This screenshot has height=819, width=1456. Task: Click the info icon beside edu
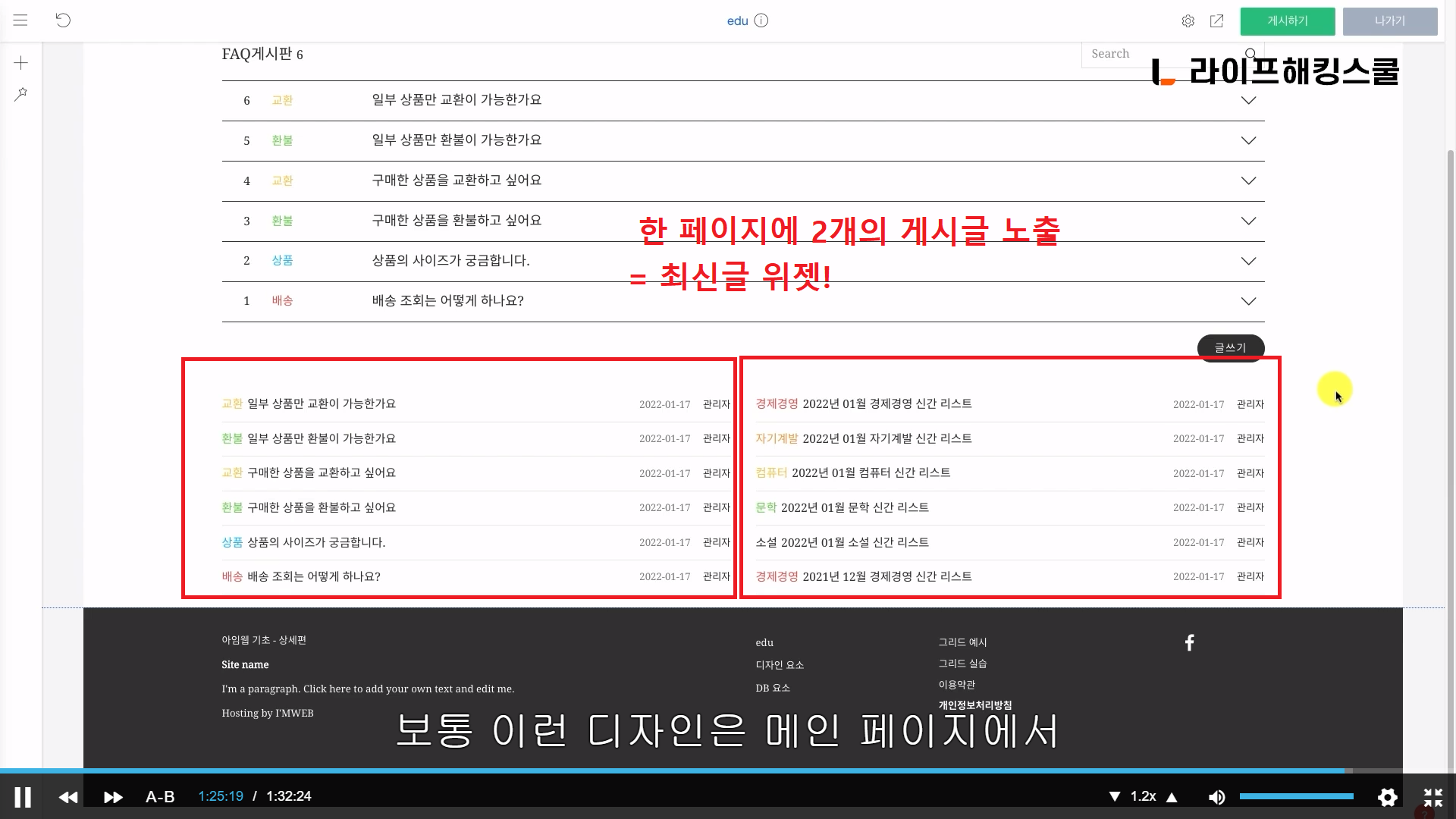[761, 20]
